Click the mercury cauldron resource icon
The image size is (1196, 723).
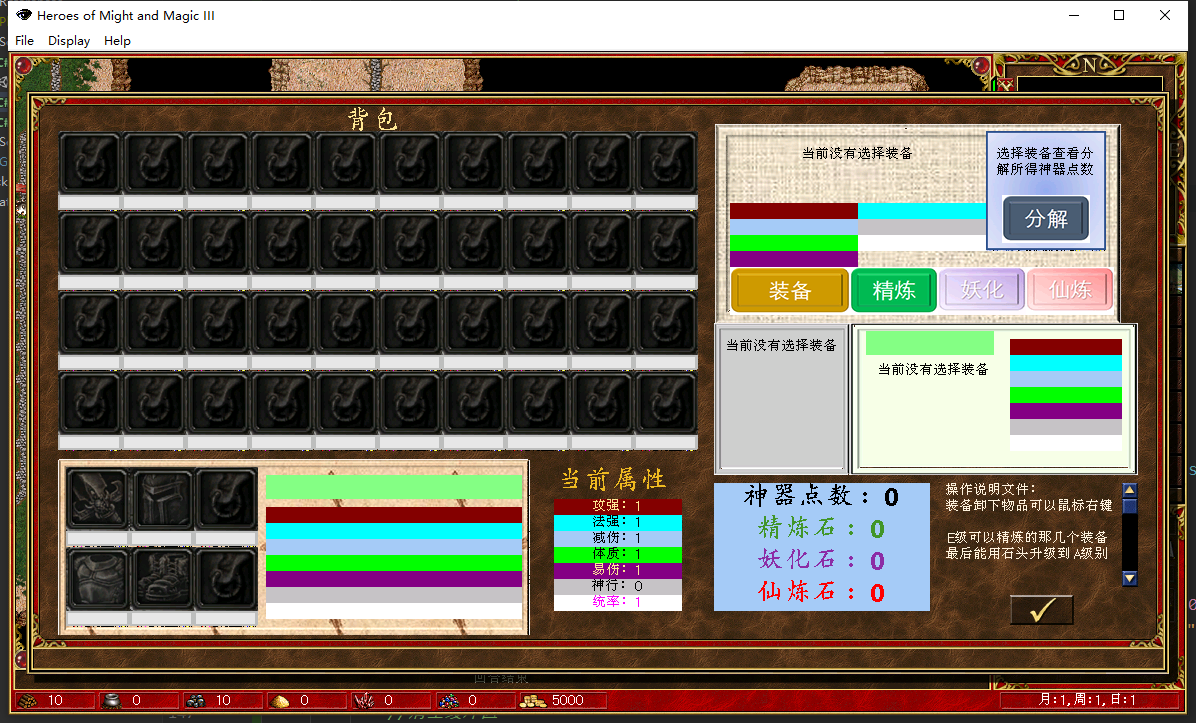111,700
